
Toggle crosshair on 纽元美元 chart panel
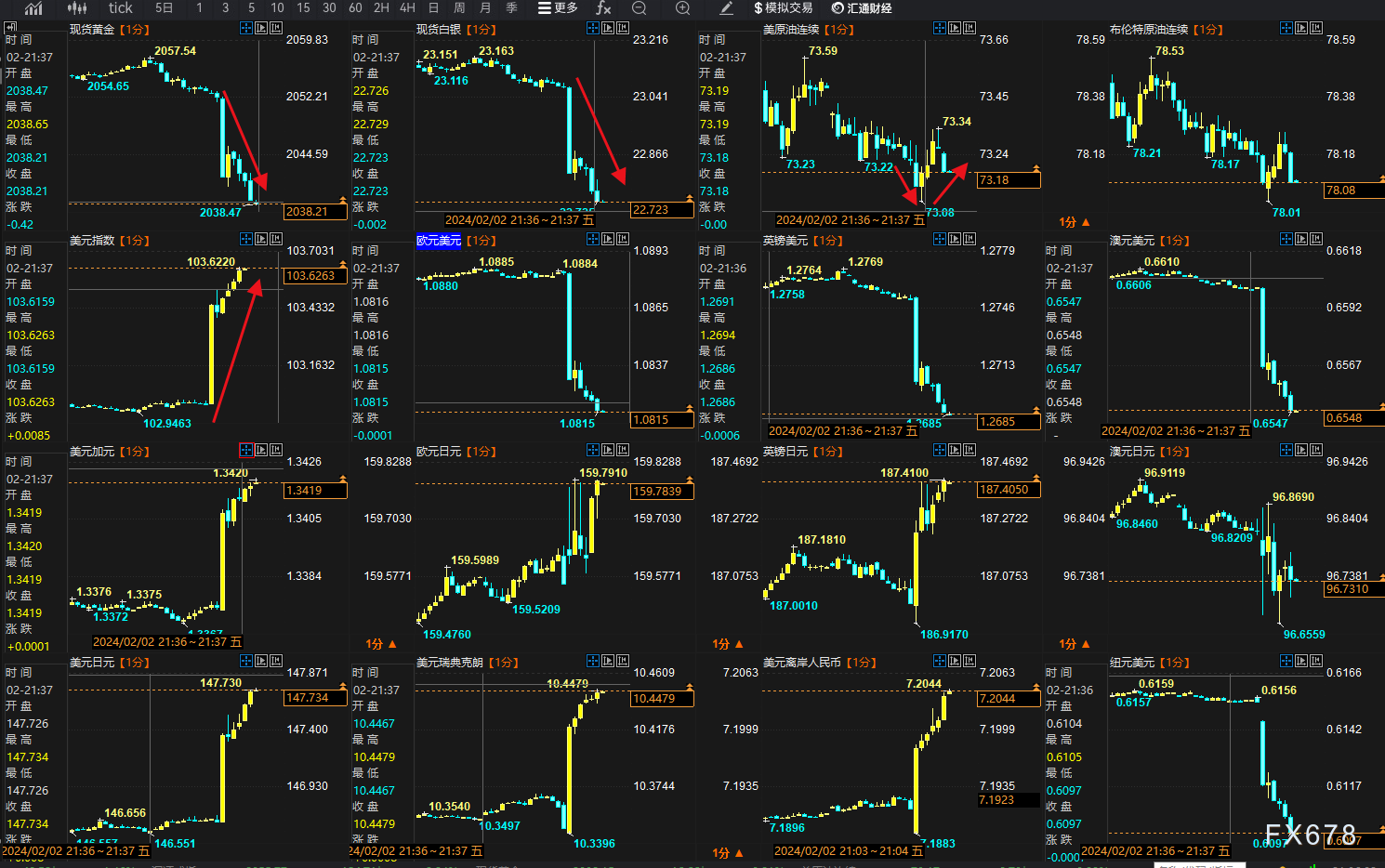click(x=1286, y=662)
